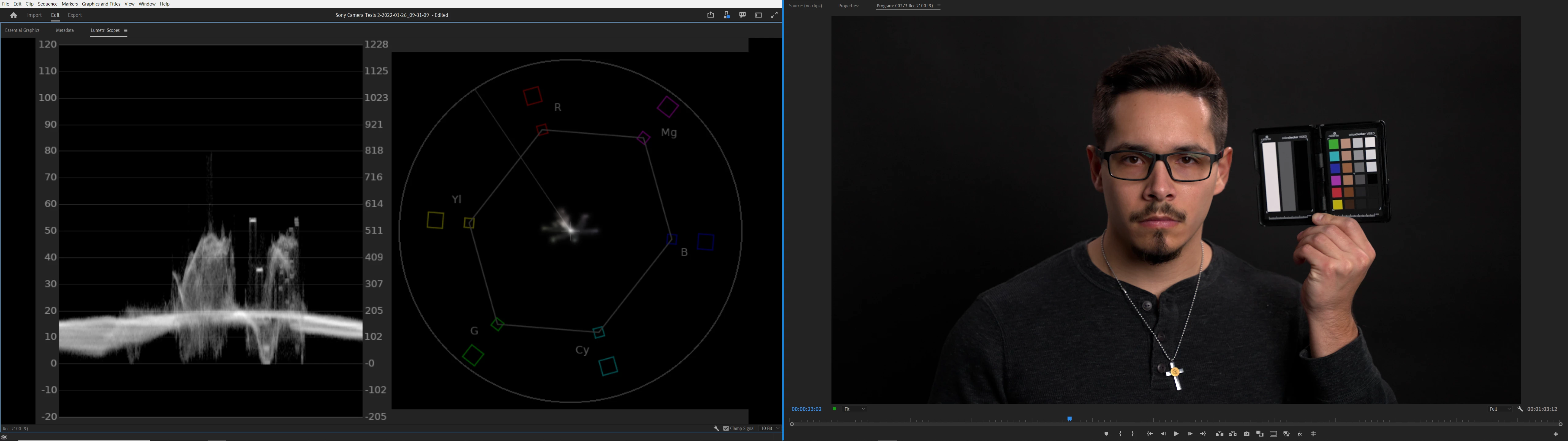Uncheck the Clamp Signal checkbox
Screen dimensions: 1568x441
726,428
